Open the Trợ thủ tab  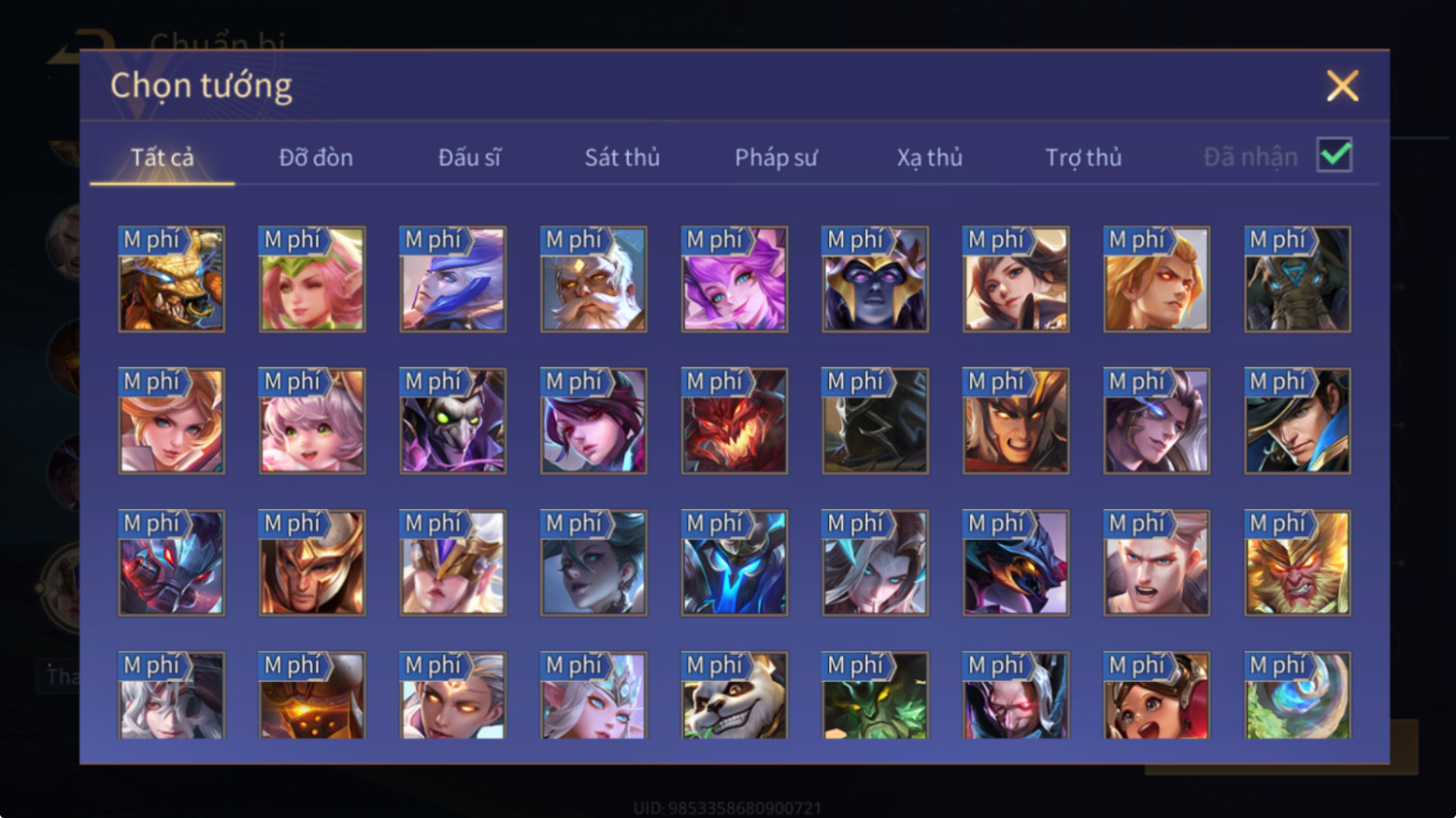[x=1083, y=157]
